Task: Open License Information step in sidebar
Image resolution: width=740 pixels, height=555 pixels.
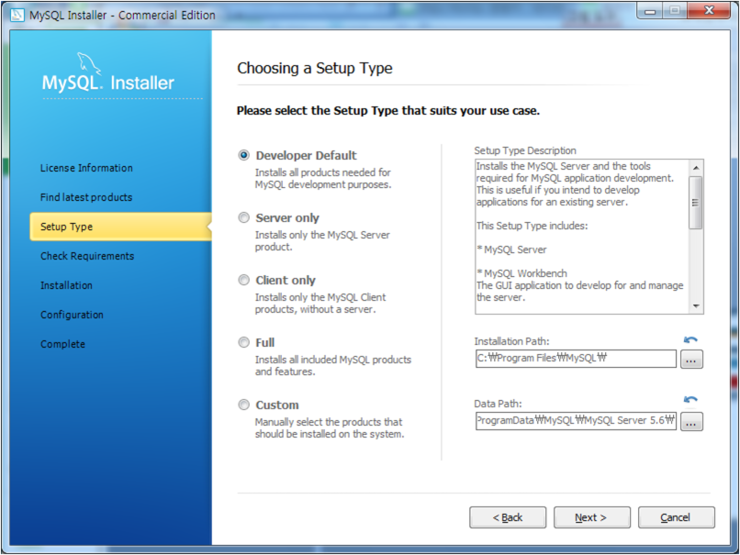Action: click(x=86, y=168)
